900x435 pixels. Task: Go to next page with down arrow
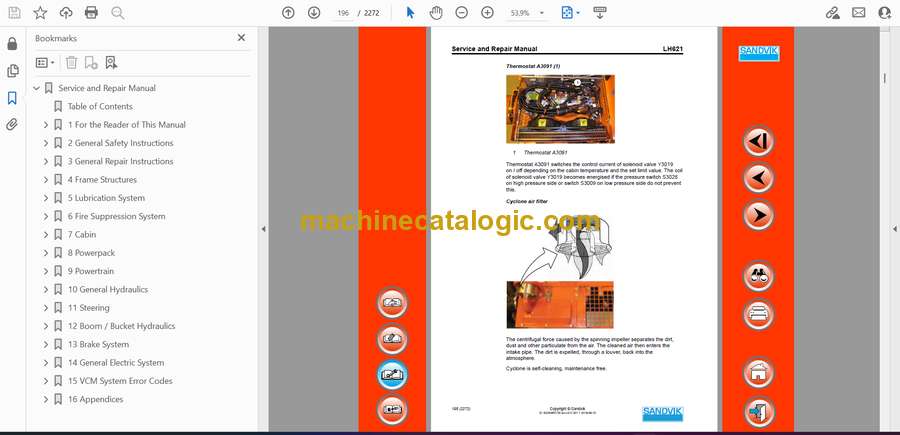(x=314, y=13)
